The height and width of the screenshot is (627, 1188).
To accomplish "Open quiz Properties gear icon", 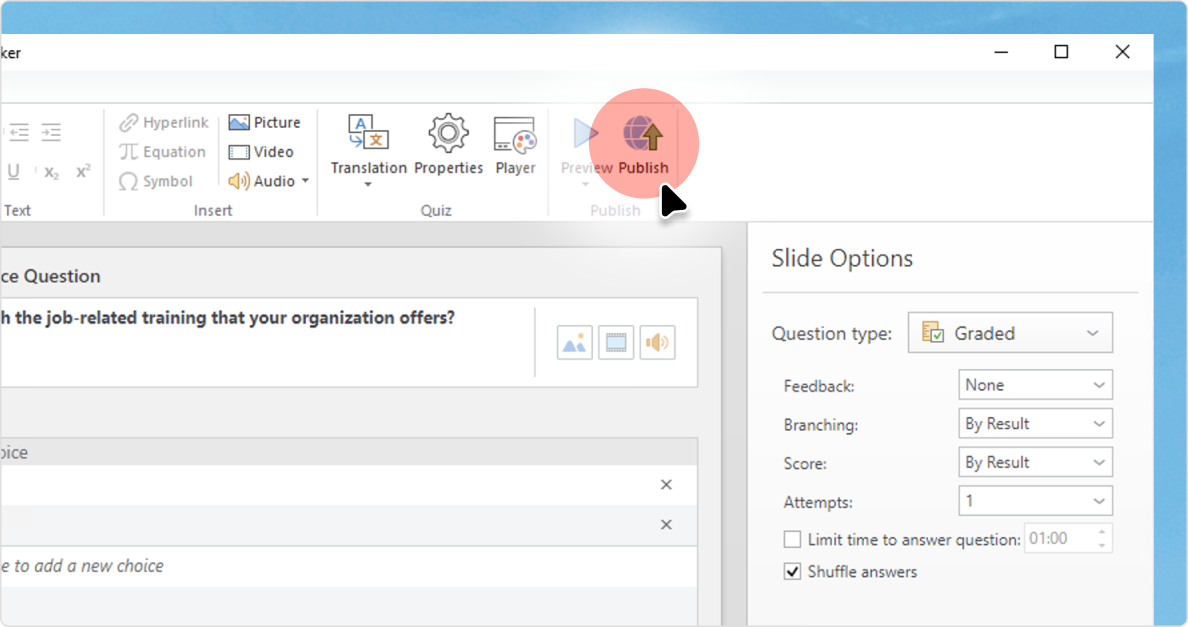I will click(448, 133).
